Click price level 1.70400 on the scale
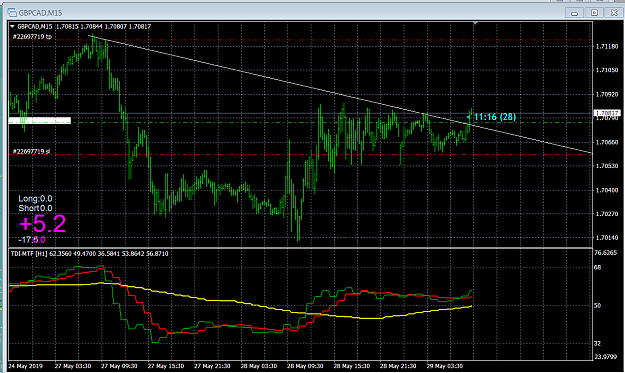Image resolution: width=625 pixels, height=373 pixels. (607, 190)
